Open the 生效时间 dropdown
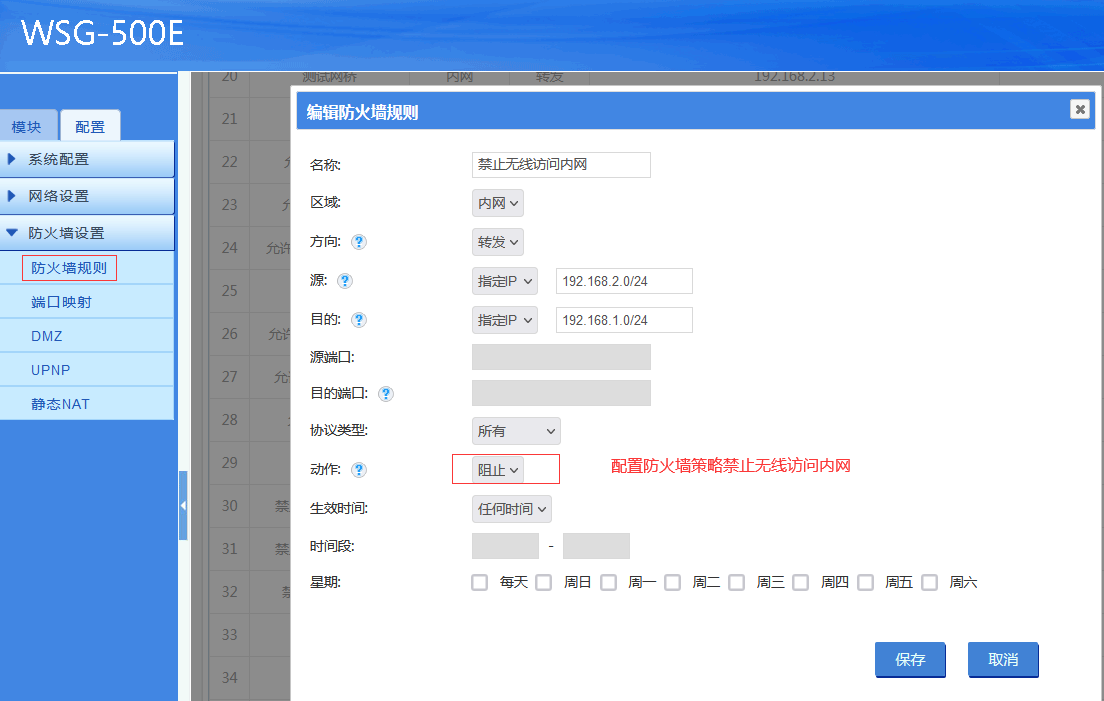Screen dimensions: 1104x701 [512, 509]
